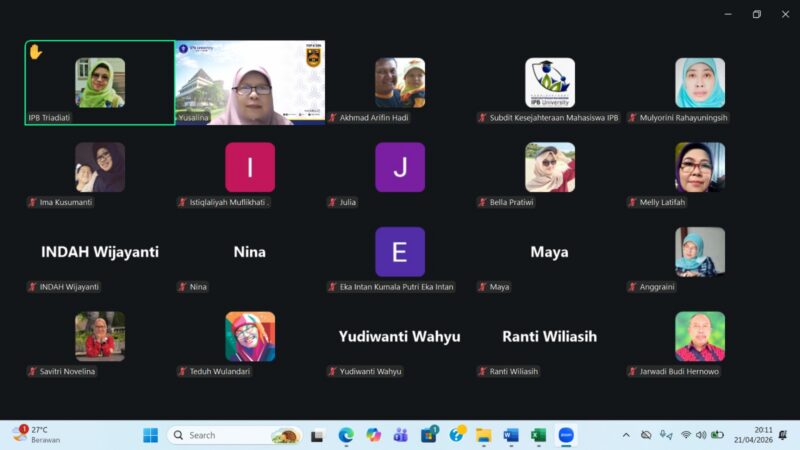800x450 pixels.
Task: Select Eka Intan Kumala Putri's tile
Action: 400,253
